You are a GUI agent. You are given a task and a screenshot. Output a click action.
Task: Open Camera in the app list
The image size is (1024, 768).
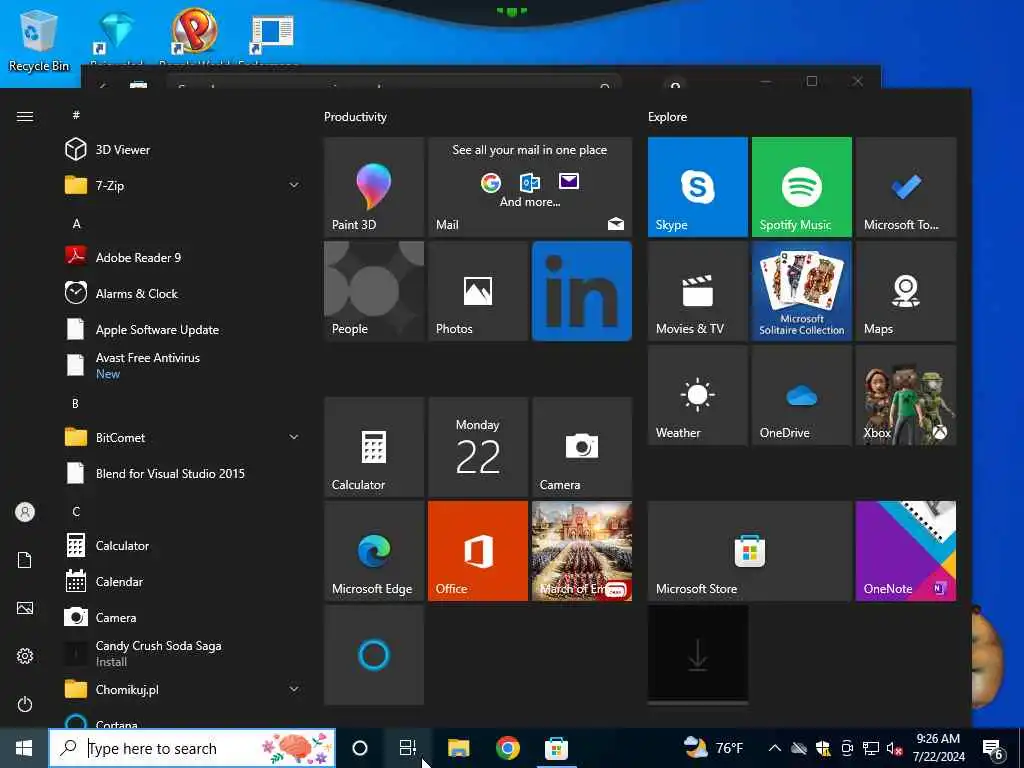tap(183, 617)
